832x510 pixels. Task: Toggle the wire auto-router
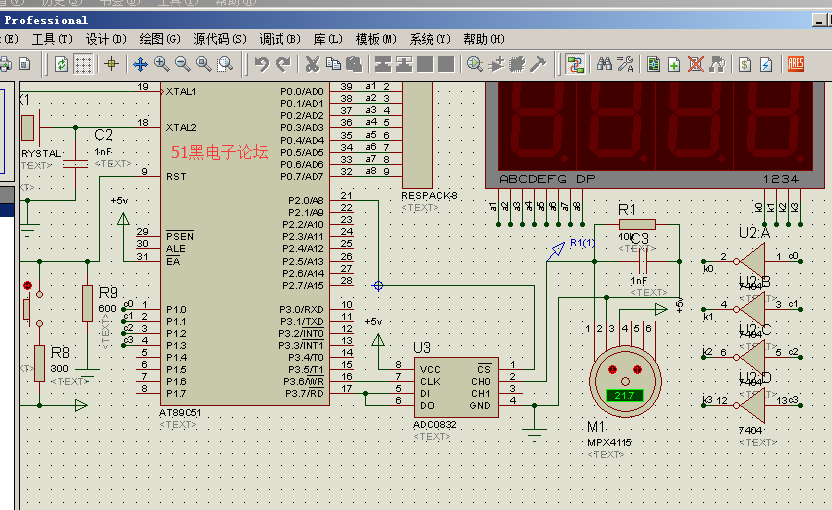click(575, 64)
